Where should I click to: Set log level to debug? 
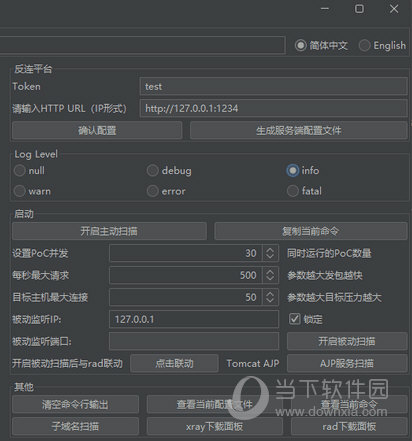tap(152, 171)
